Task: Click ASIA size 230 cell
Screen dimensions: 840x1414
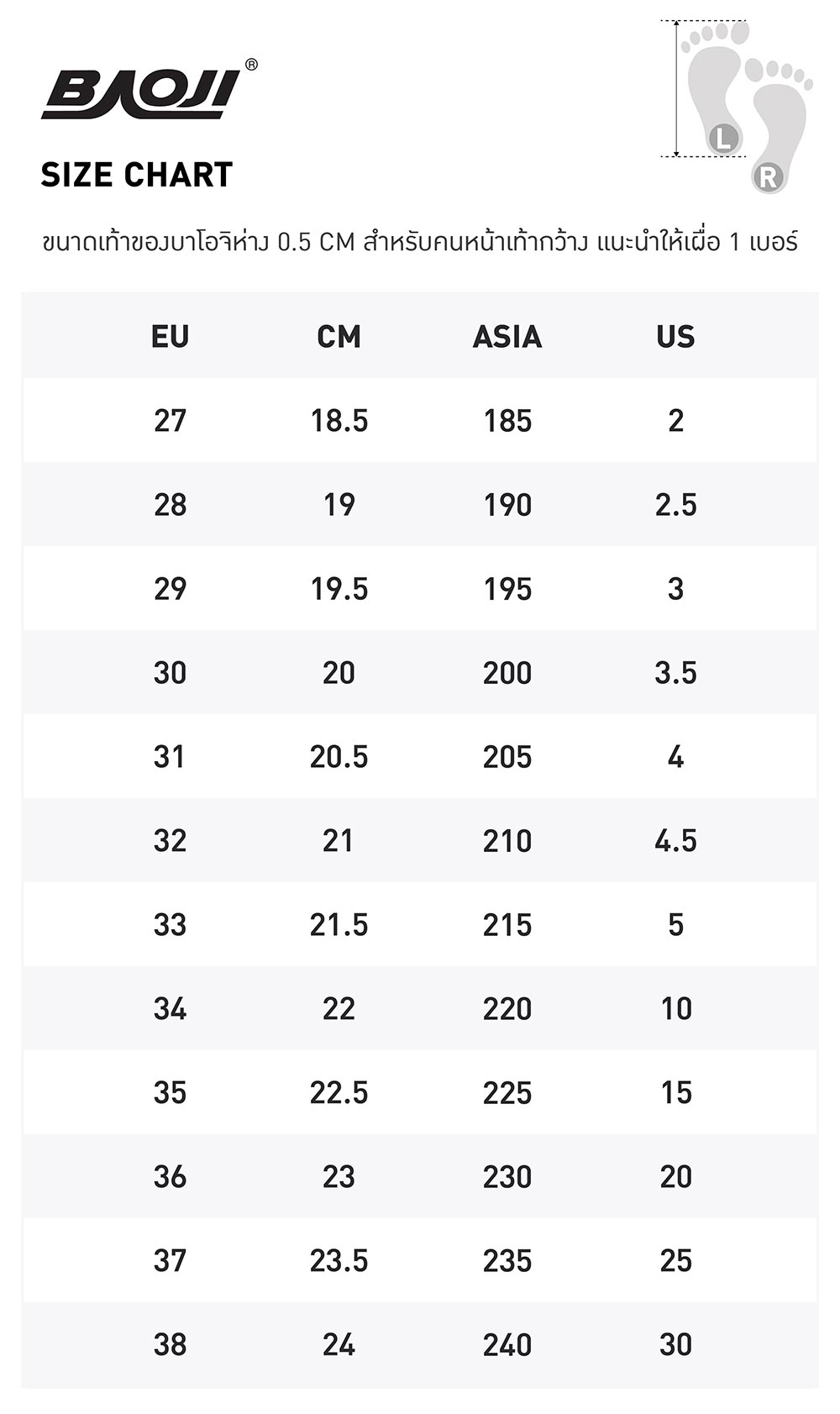Action: point(507,1176)
